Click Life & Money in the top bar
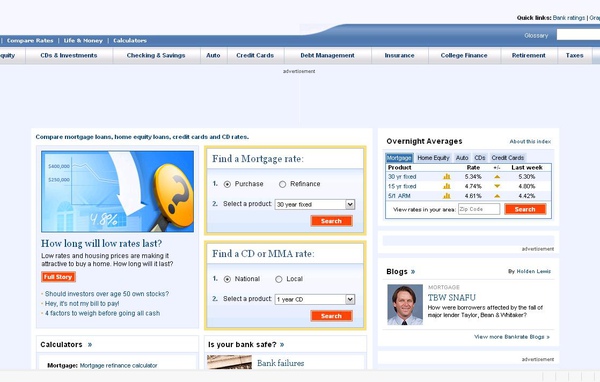Image resolution: width=600 pixels, height=382 pixels. pos(83,41)
